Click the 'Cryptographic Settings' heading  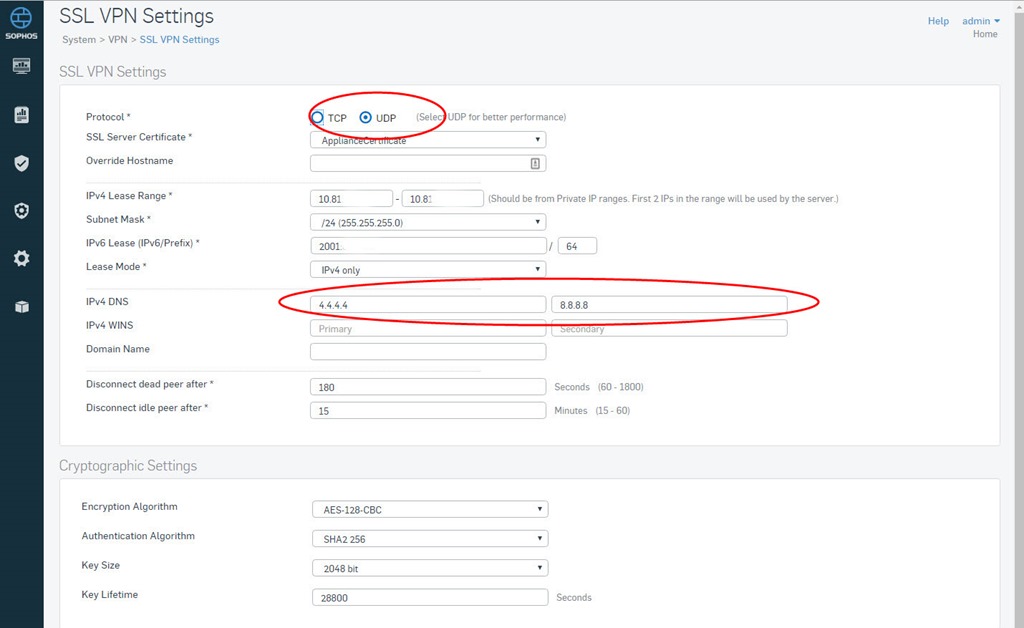click(x=128, y=465)
